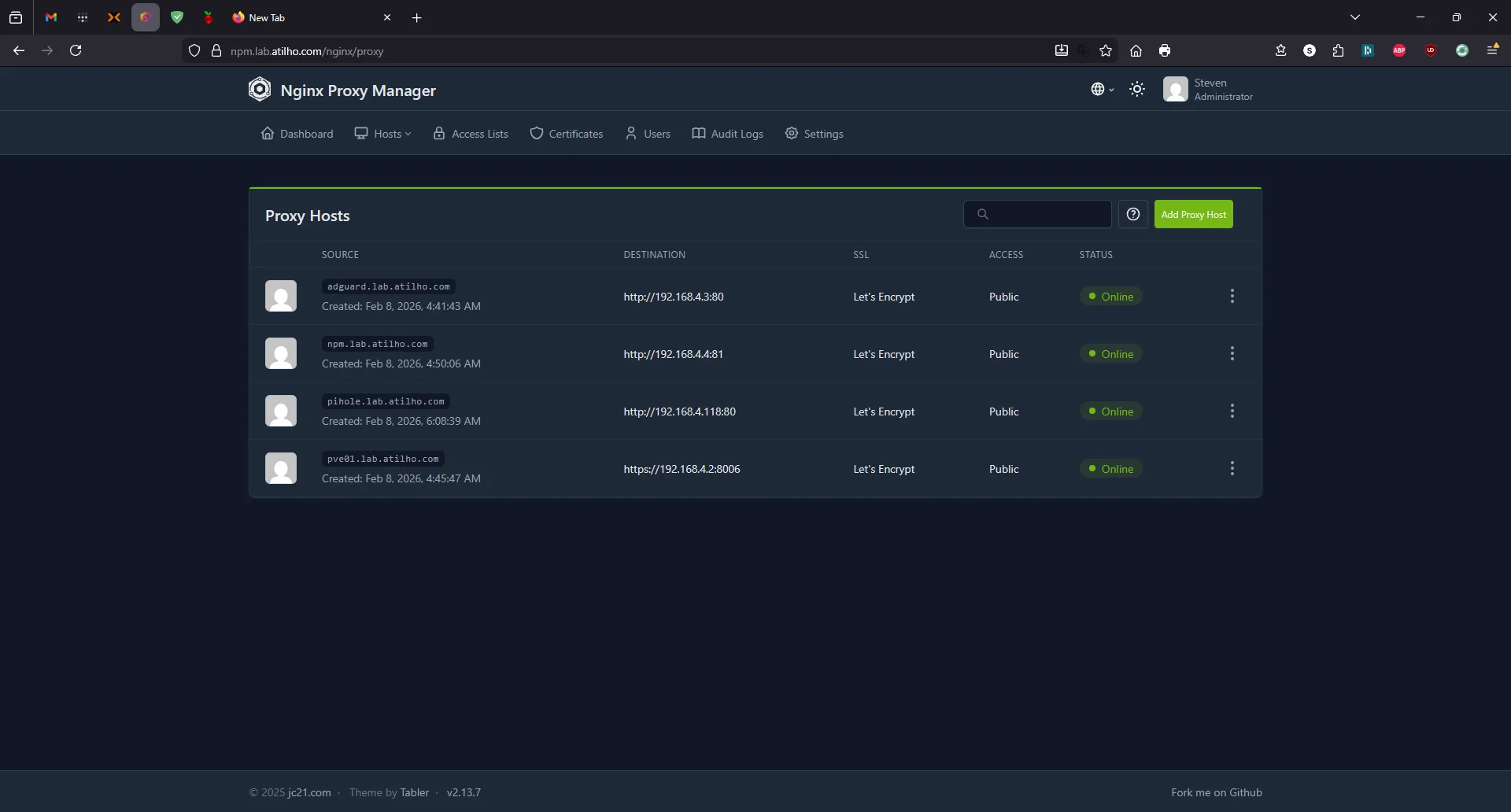Viewport: 1511px width, 812px height.
Task: Open a new browser tab
Action: click(417, 18)
